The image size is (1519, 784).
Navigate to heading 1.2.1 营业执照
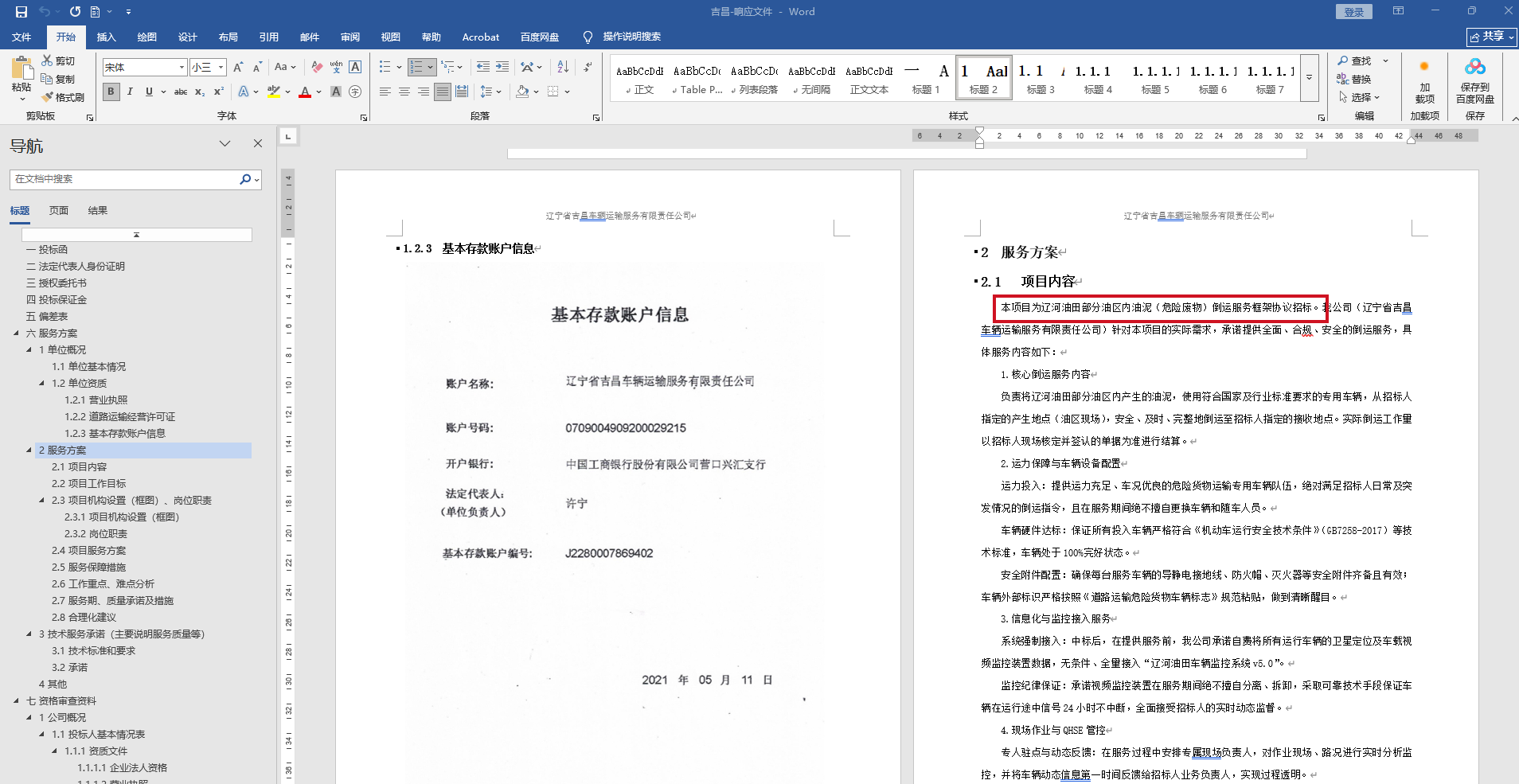point(96,400)
